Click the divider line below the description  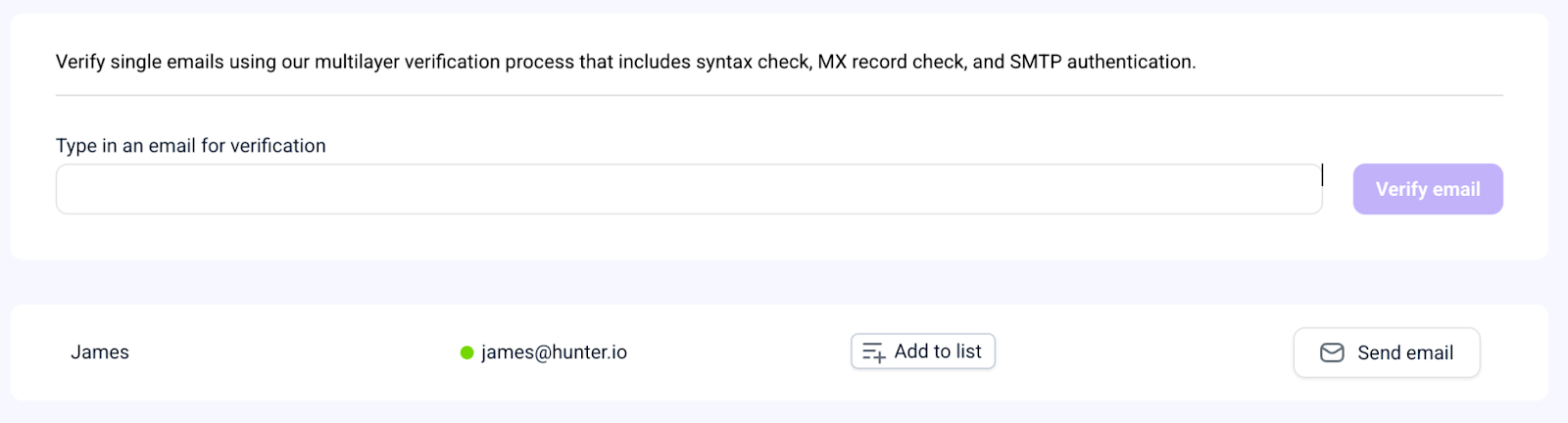pos(779,95)
